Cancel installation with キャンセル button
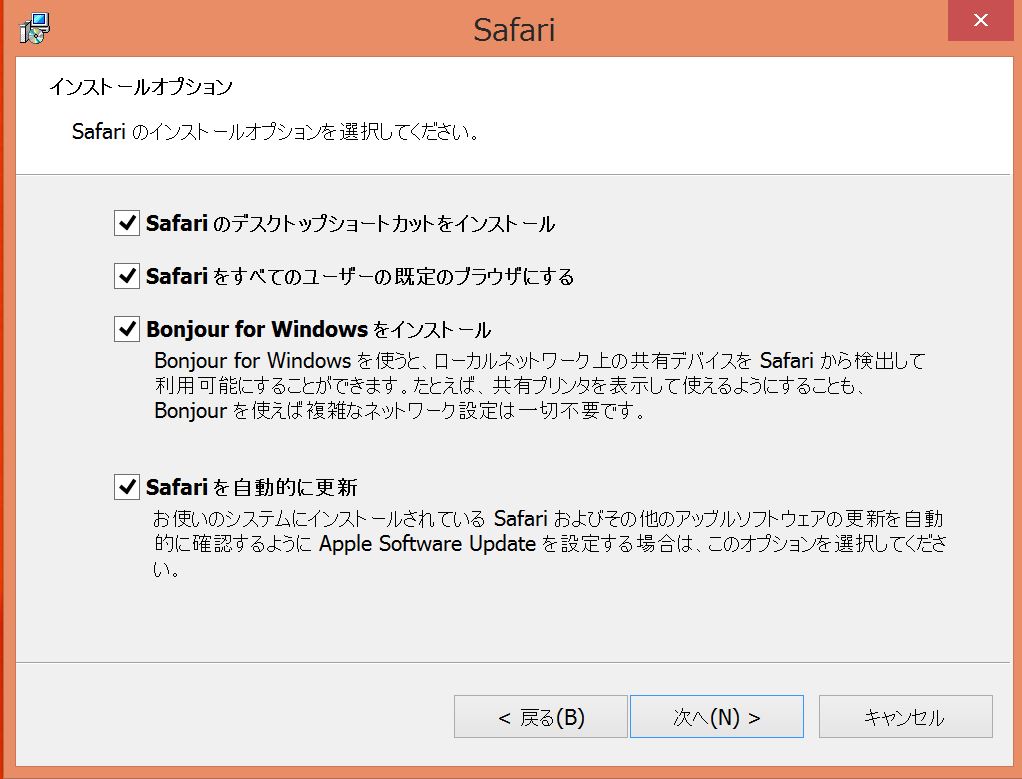This screenshot has height=779, width=1022. 905,717
